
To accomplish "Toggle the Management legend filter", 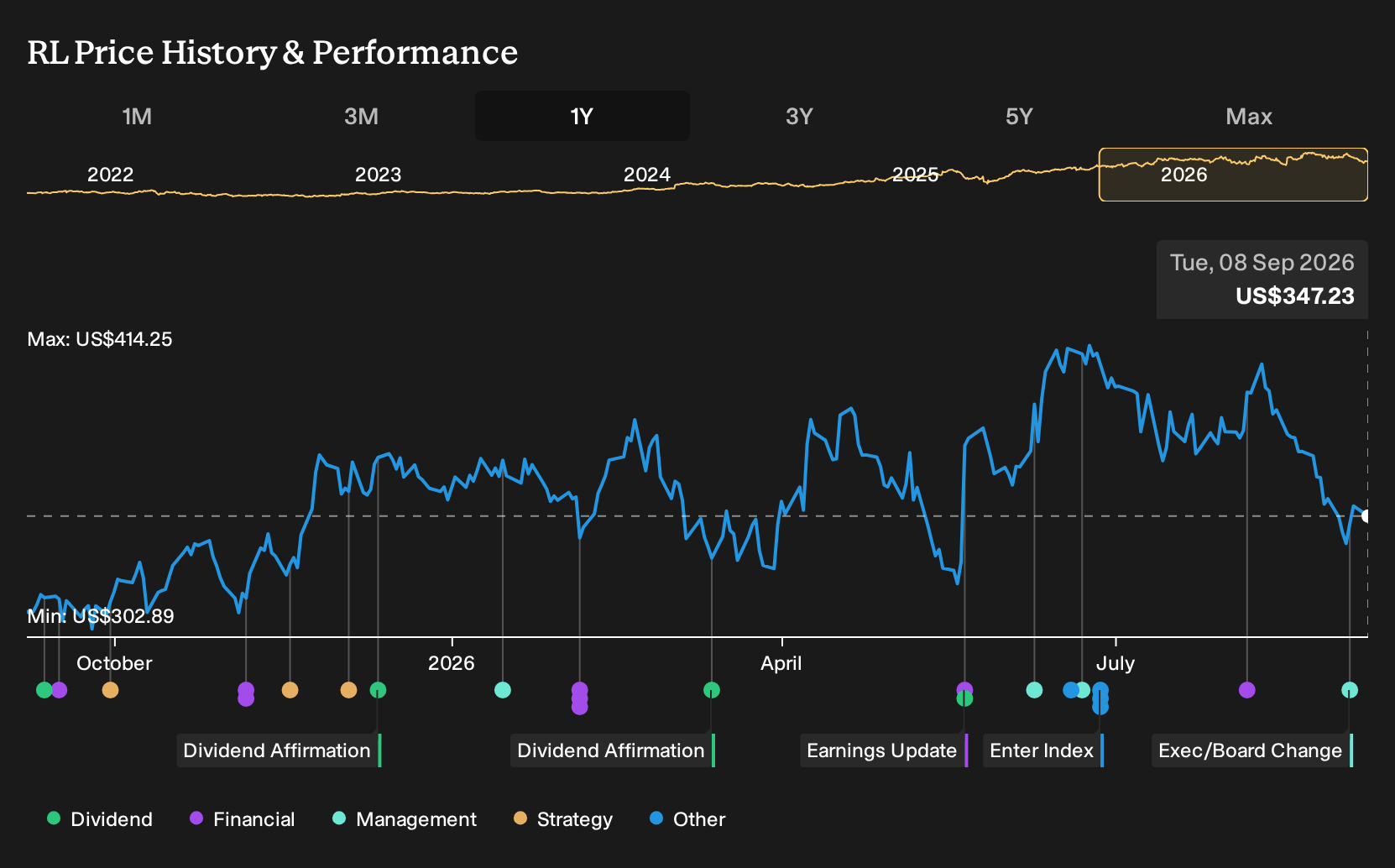I will click(x=405, y=819).
